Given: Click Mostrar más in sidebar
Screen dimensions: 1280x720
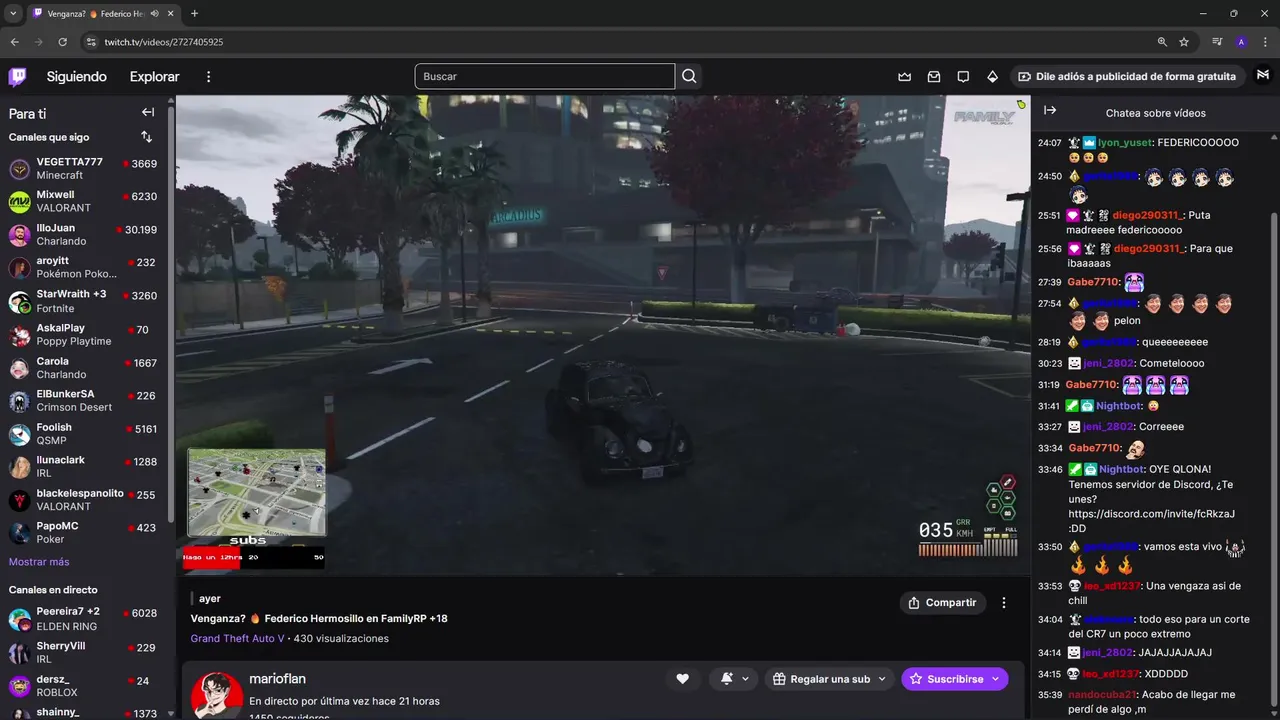Looking at the screenshot, I should 39,562.
